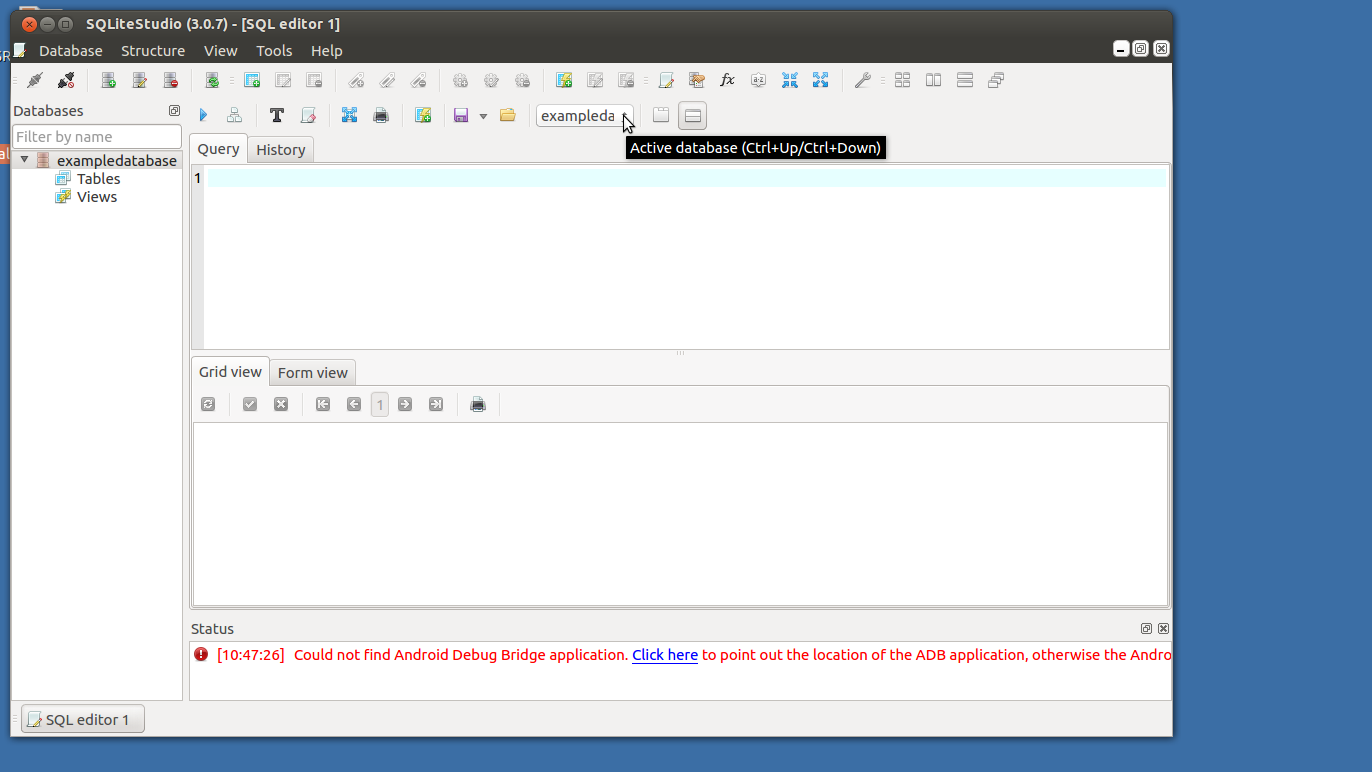Cascade windows icon
This screenshot has width=1372, height=772.
pyautogui.click(x=996, y=80)
